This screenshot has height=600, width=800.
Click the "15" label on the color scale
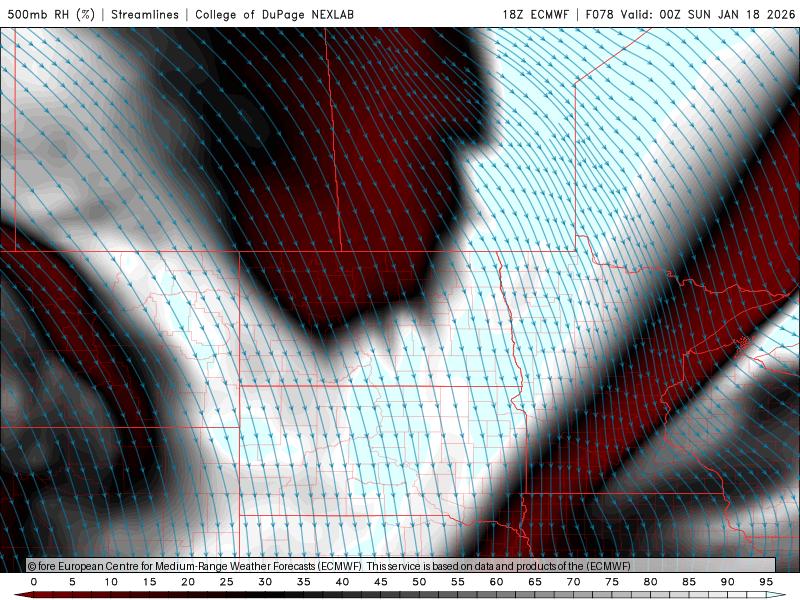pyautogui.click(x=149, y=582)
